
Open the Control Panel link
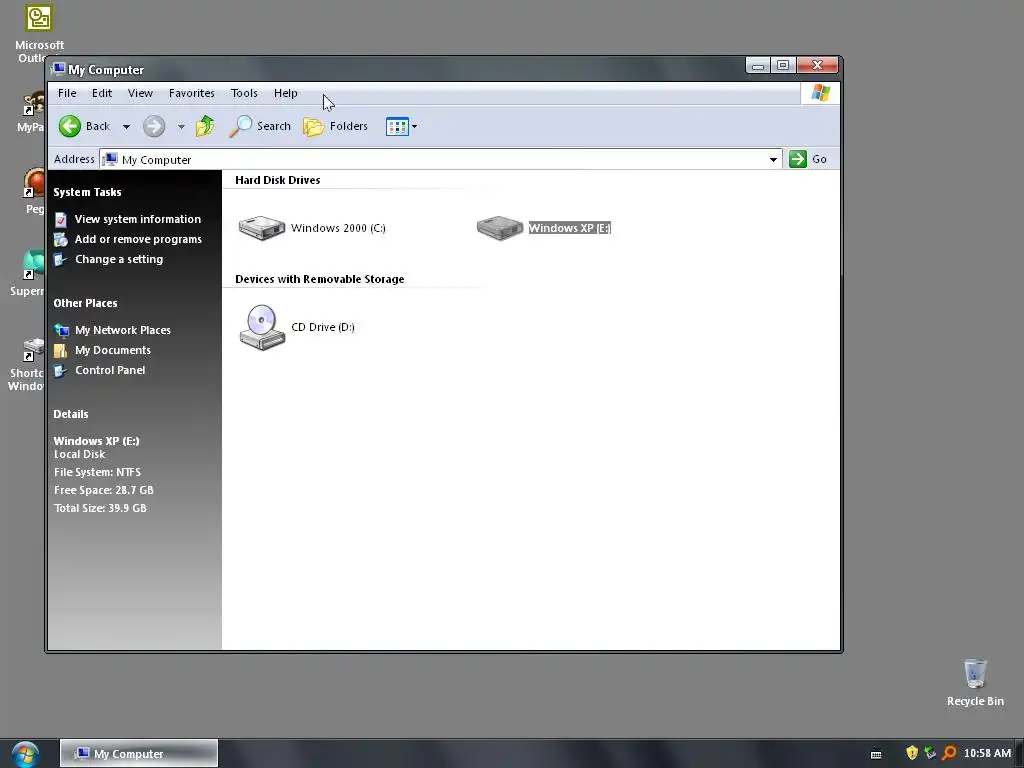pyautogui.click(x=110, y=370)
